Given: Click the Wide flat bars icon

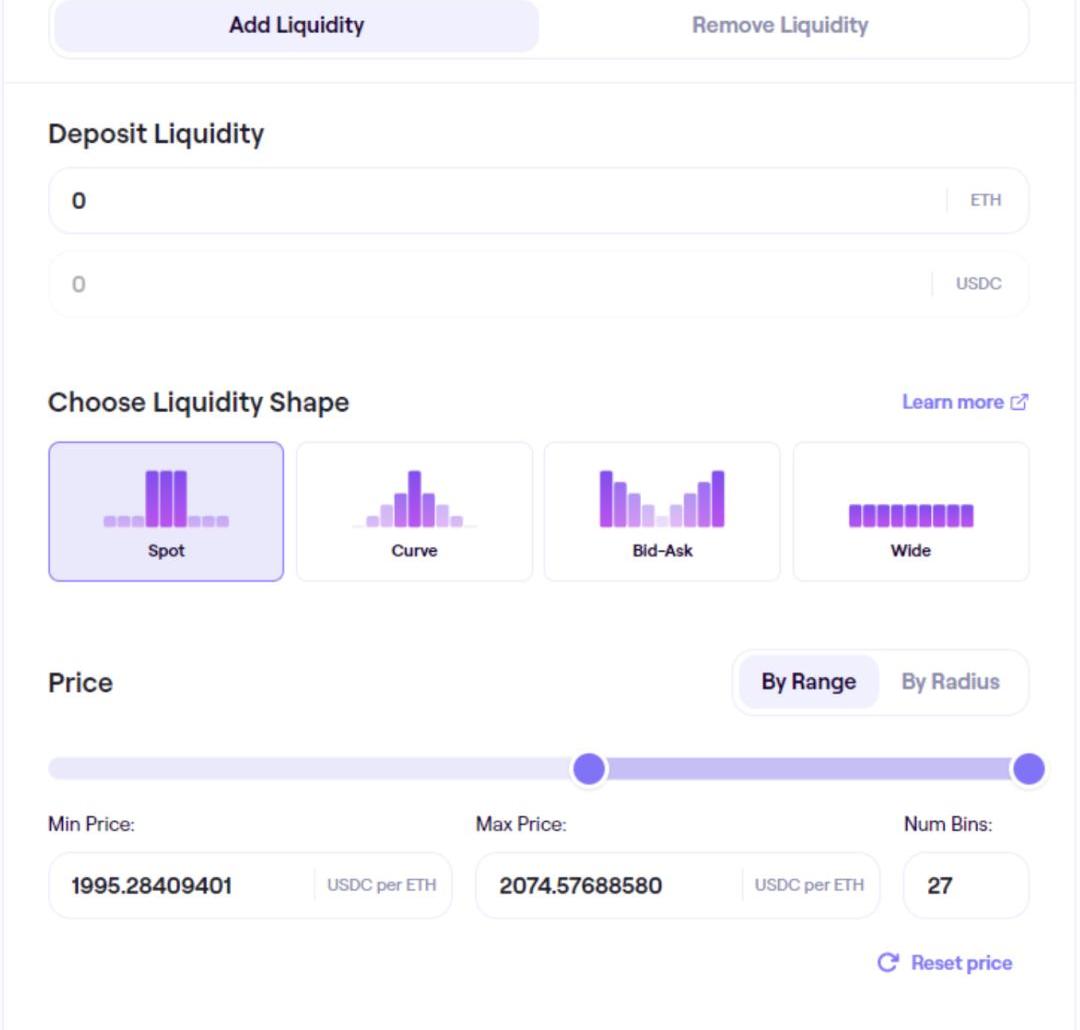Looking at the screenshot, I should tap(910, 515).
